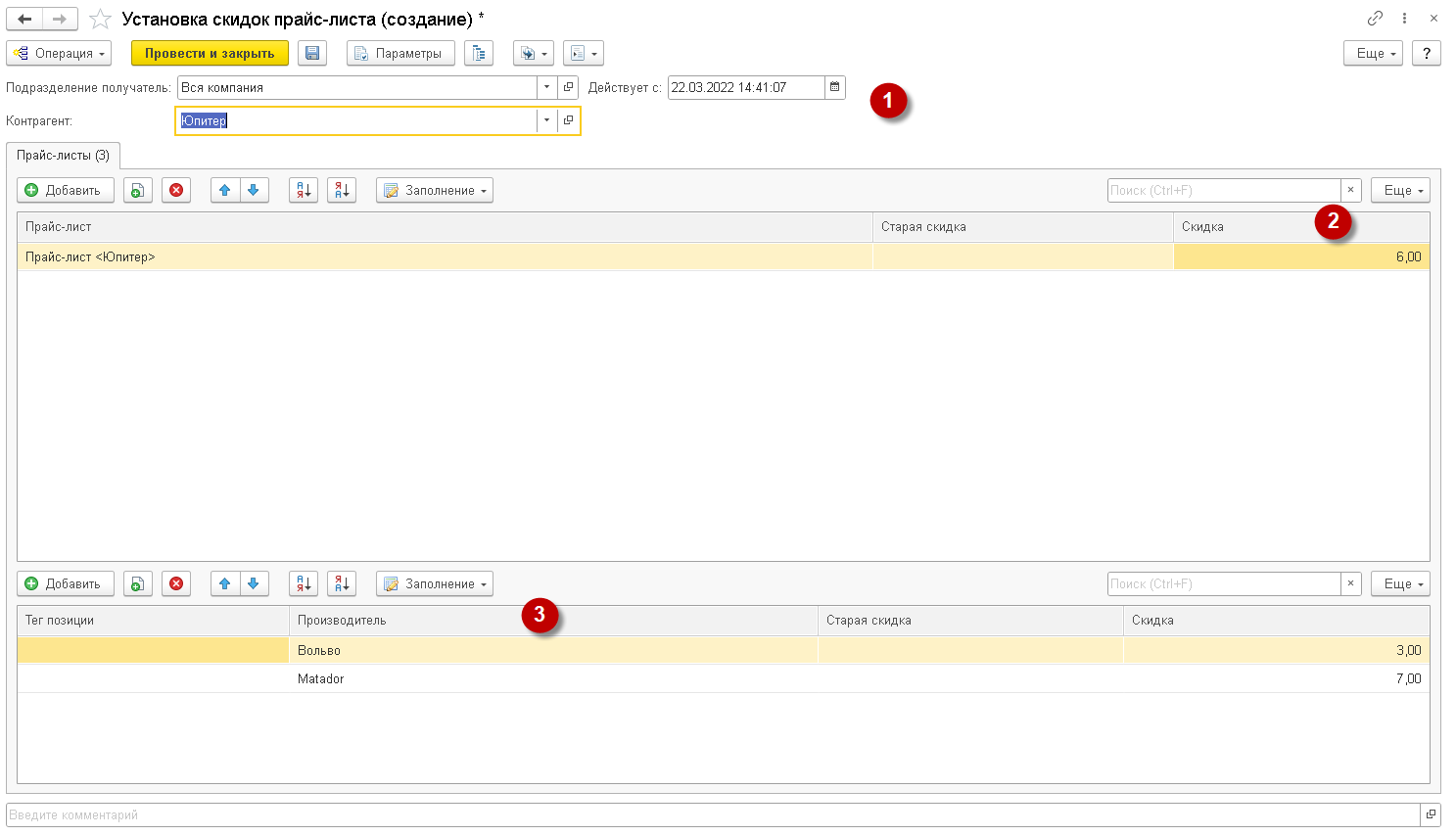Open the Параметры button

tap(400, 53)
